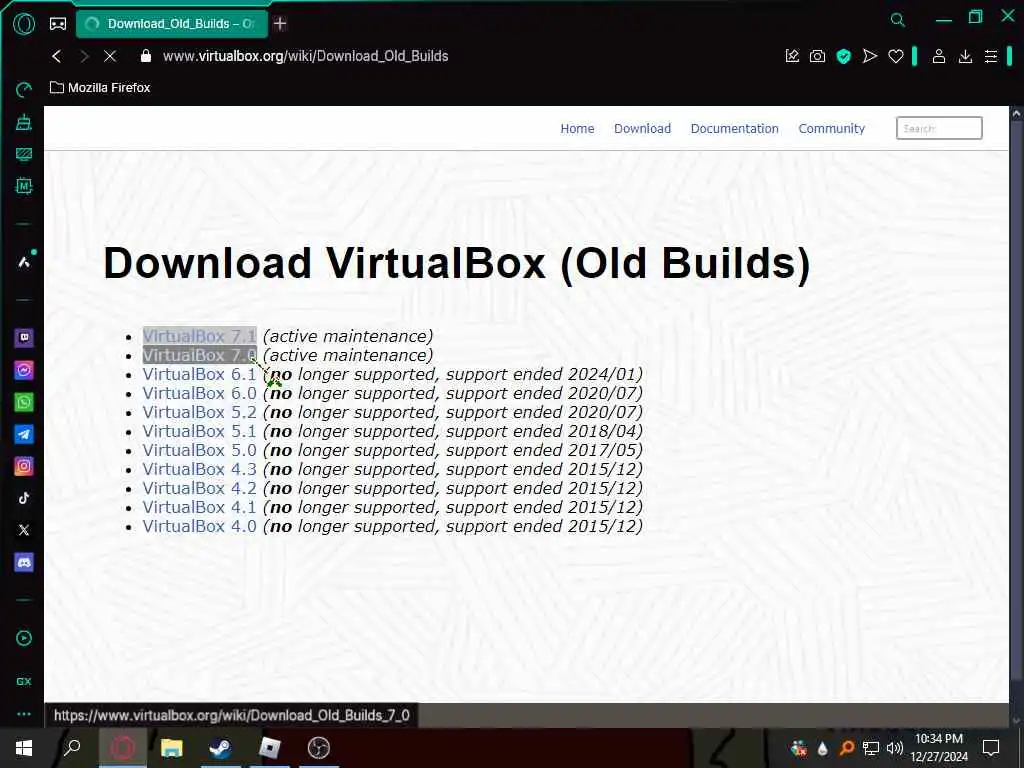Screen dimensions: 1024x768
Task: Open Telegram in the sidebar
Action: (24, 434)
